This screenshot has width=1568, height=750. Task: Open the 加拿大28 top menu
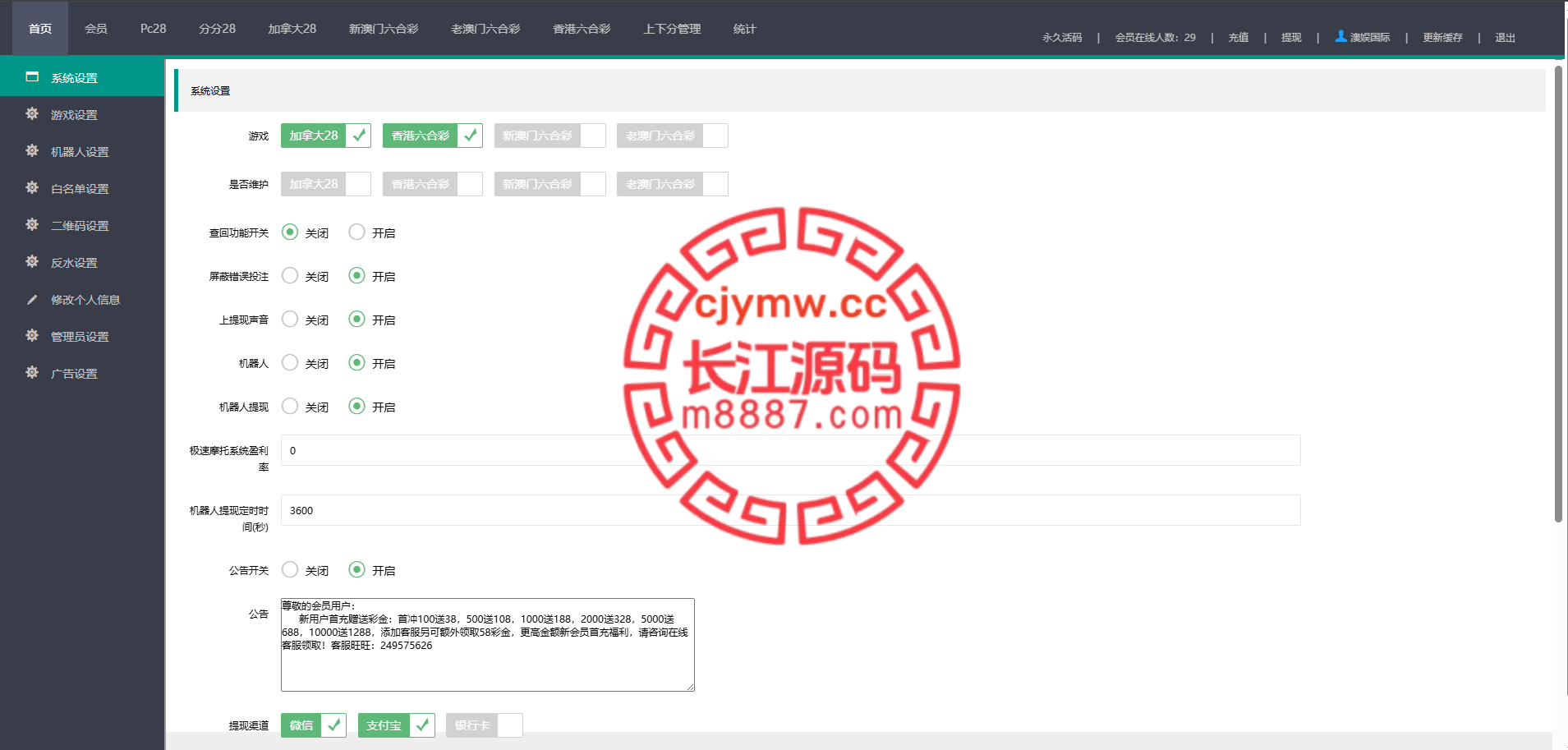coord(292,29)
